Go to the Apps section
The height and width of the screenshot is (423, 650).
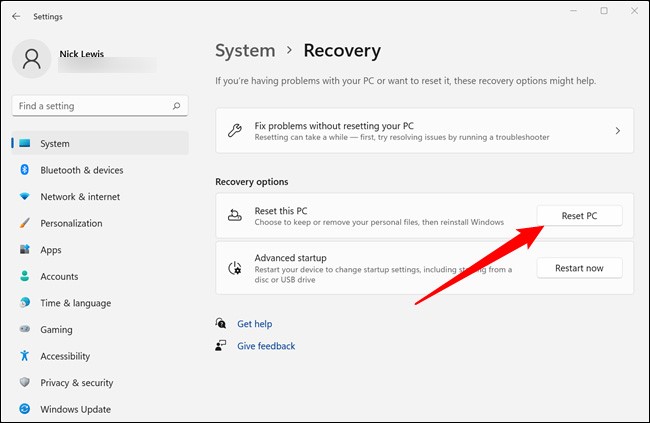coord(50,250)
